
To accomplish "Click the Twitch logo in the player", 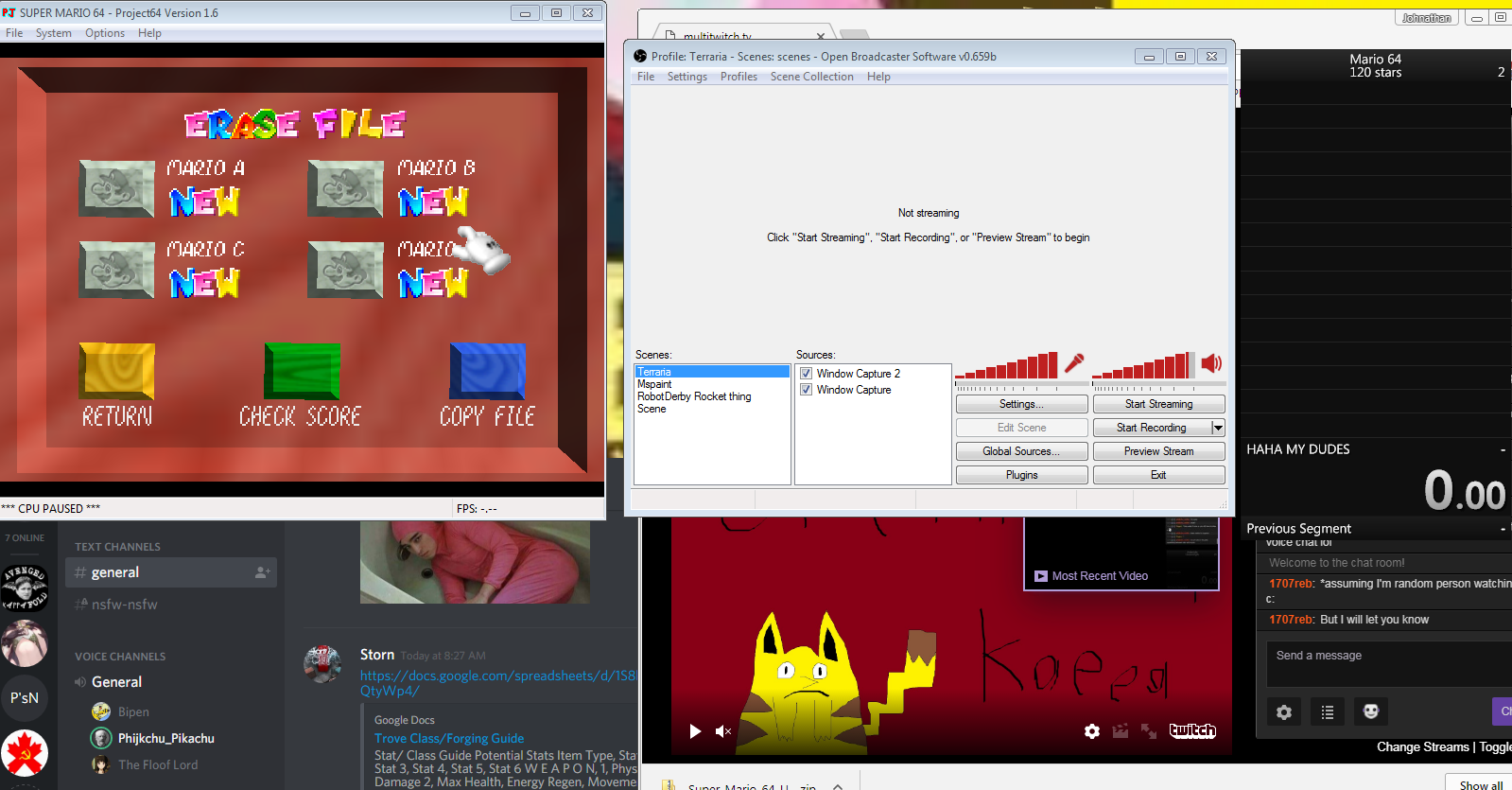I will [x=1192, y=730].
